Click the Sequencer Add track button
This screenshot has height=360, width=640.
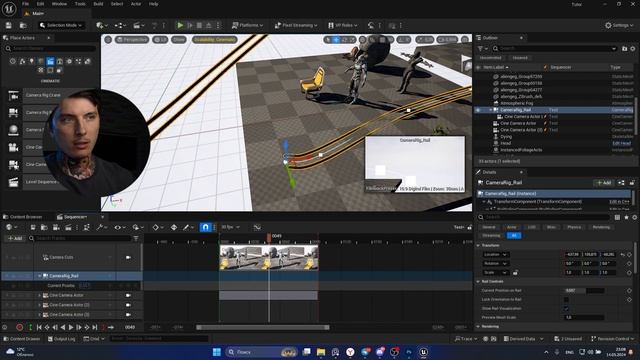(x=15, y=238)
